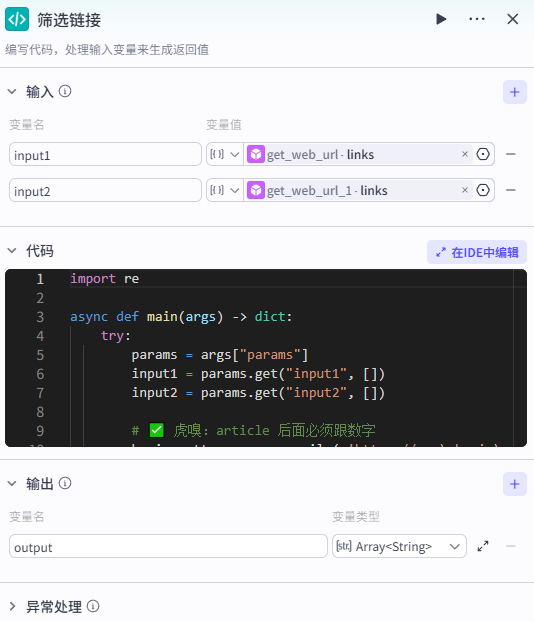Show info tooltip next to 输出

65,484
